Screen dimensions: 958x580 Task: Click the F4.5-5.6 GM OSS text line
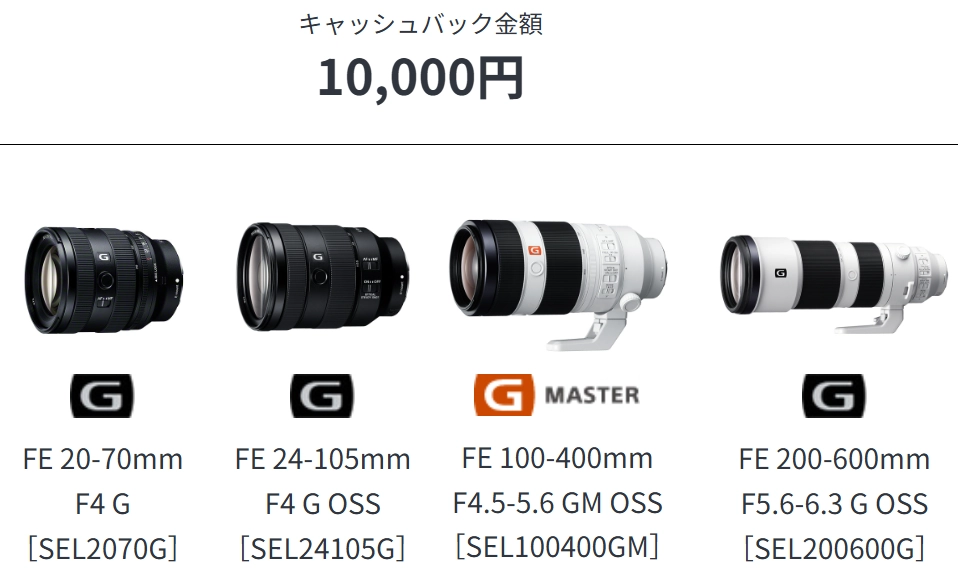click(x=558, y=503)
